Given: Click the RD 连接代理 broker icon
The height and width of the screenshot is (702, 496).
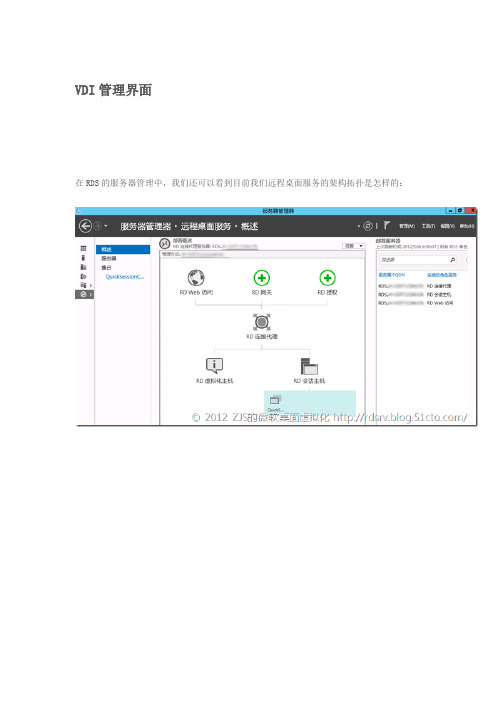Looking at the screenshot, I should click(262, 322).
